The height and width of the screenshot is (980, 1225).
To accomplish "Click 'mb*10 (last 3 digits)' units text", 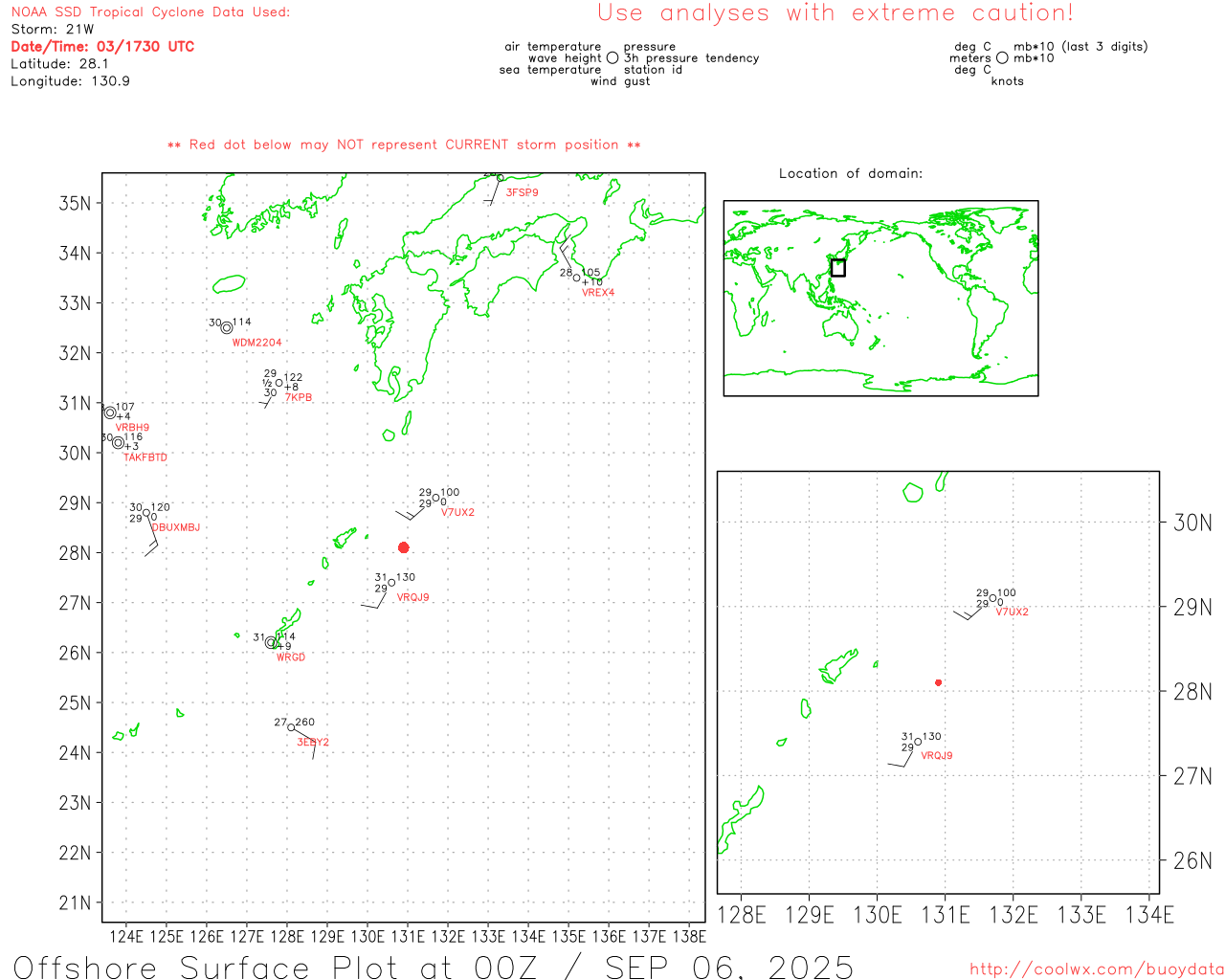I will tap(1080, 47).
